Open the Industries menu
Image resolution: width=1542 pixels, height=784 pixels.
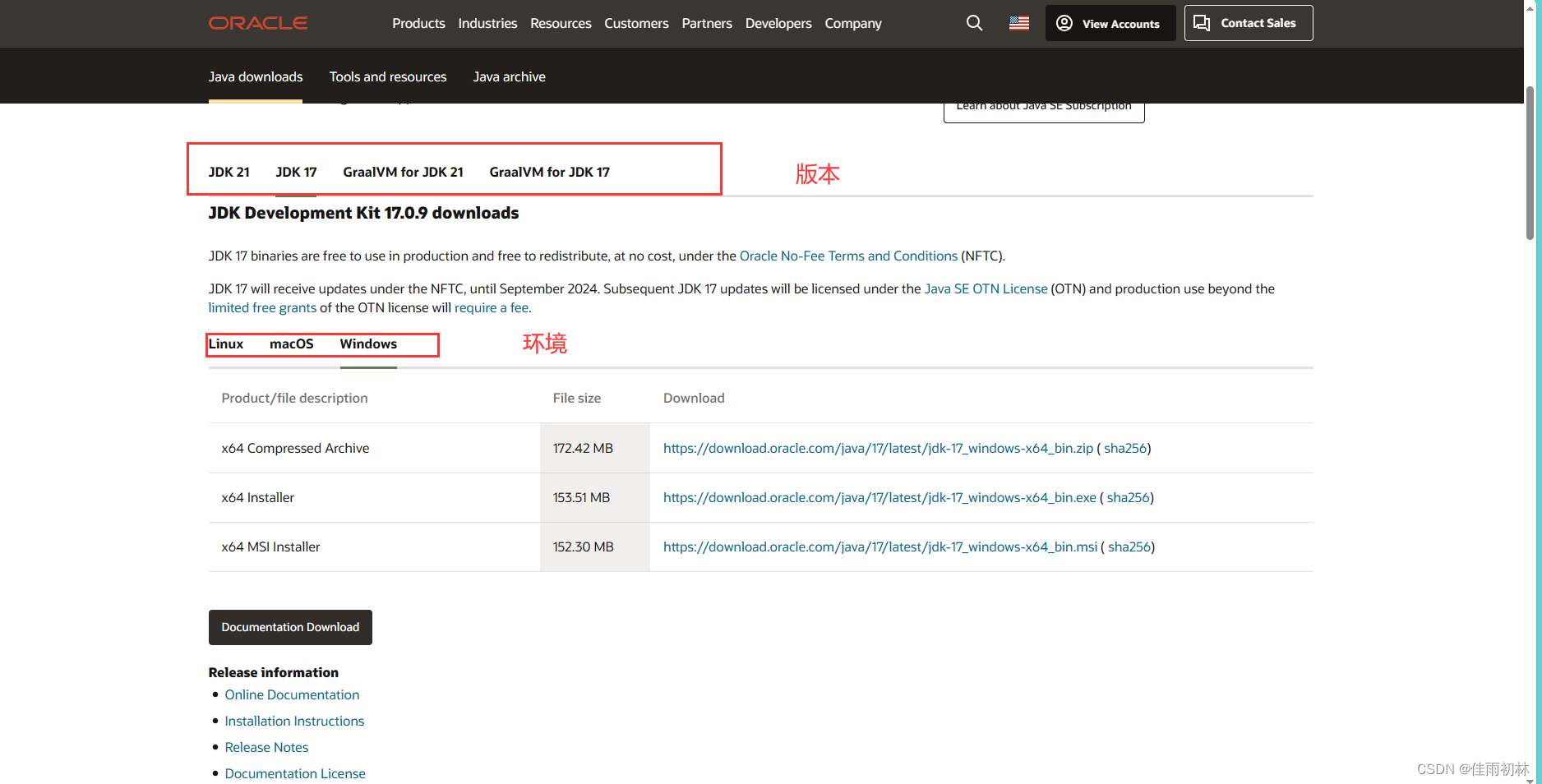click(x=487, y=23)
